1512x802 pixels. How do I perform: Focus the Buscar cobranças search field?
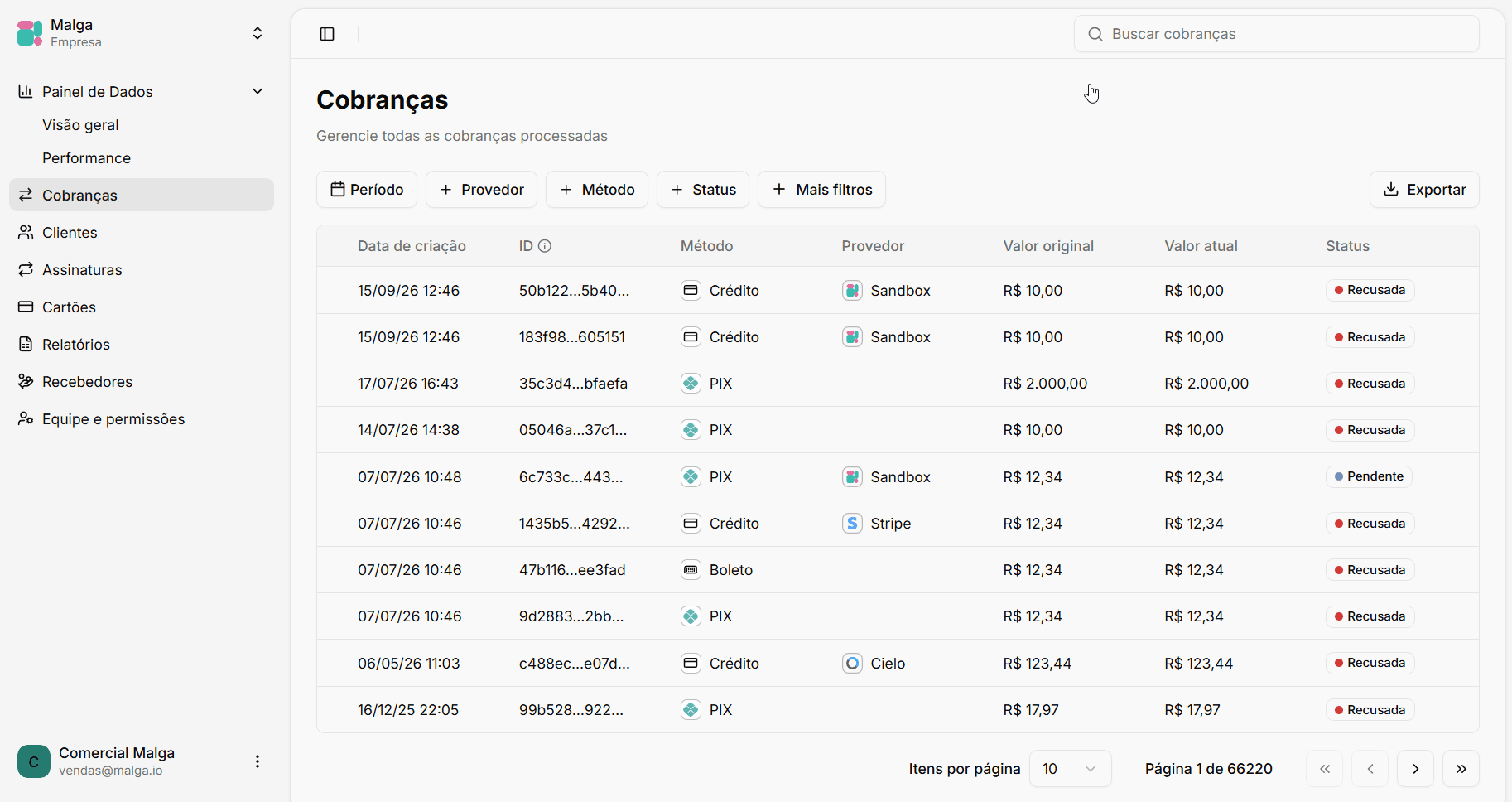pyautogui.click(x=1277, y=34)
